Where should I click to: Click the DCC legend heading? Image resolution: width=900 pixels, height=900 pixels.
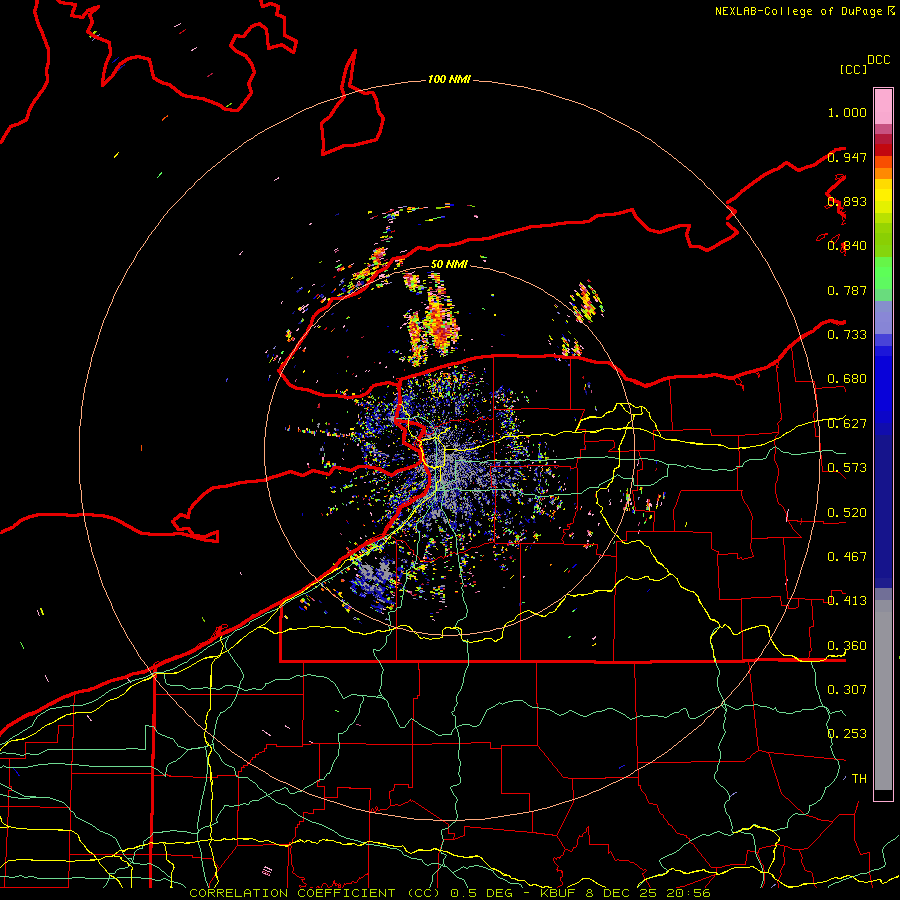click(x=879, y=60)
